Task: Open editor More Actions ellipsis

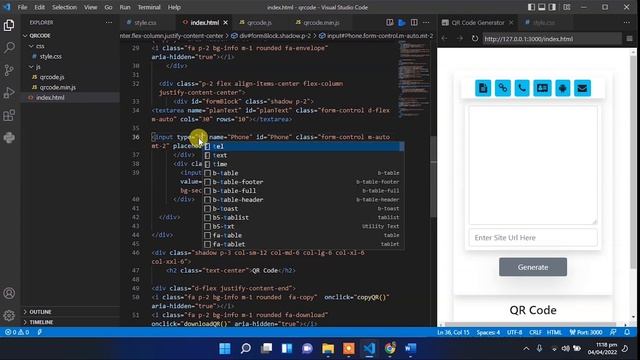Action: click(x=426, y=22)
